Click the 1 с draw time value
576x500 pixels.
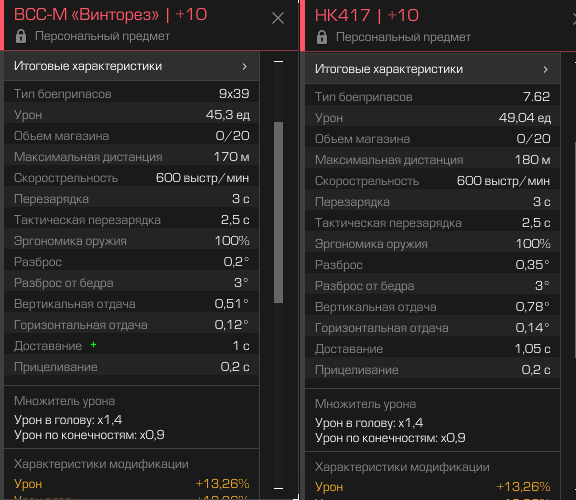241,346
